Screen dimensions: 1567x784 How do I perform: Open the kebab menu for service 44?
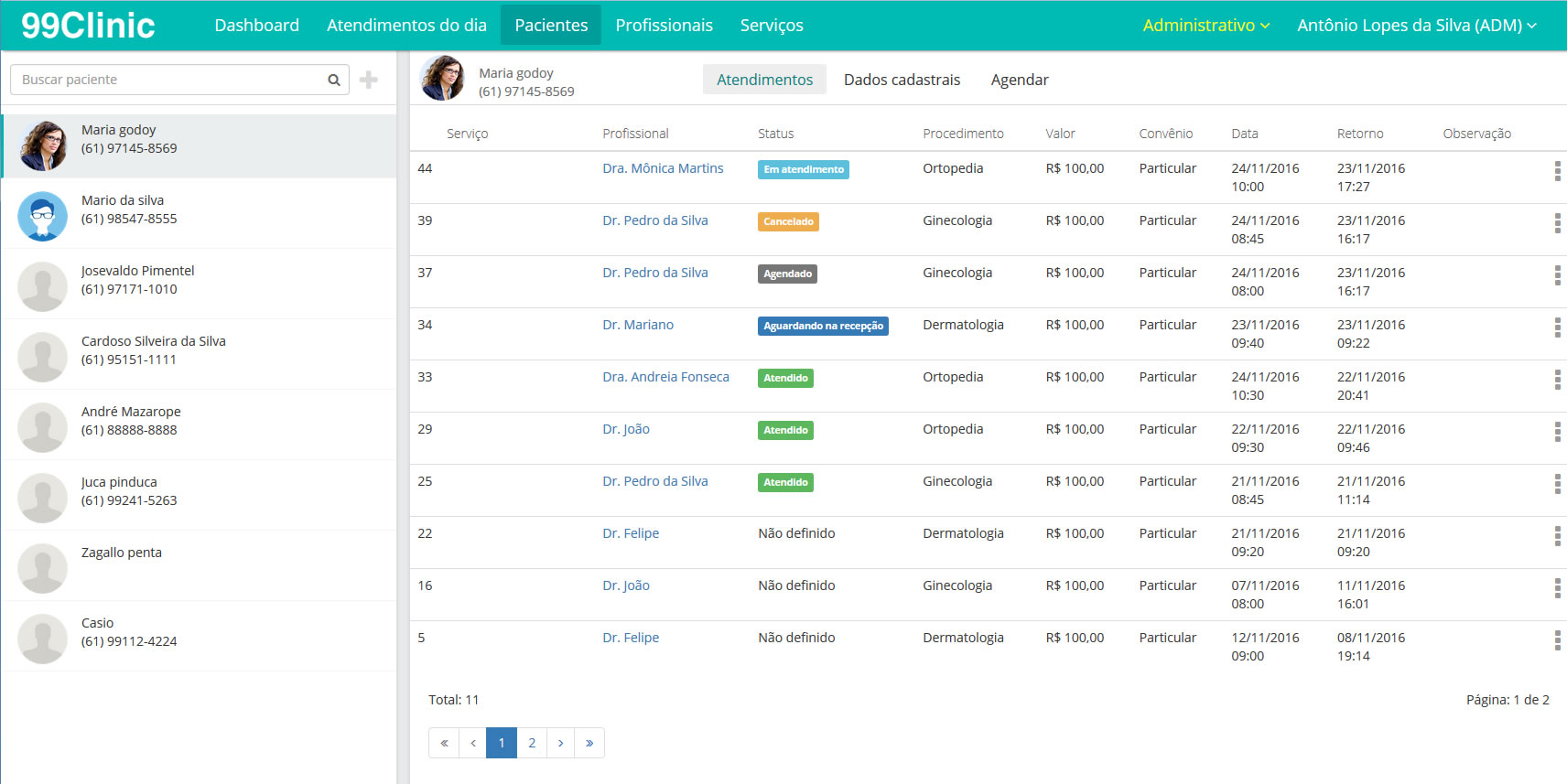tap(1557, 171)
